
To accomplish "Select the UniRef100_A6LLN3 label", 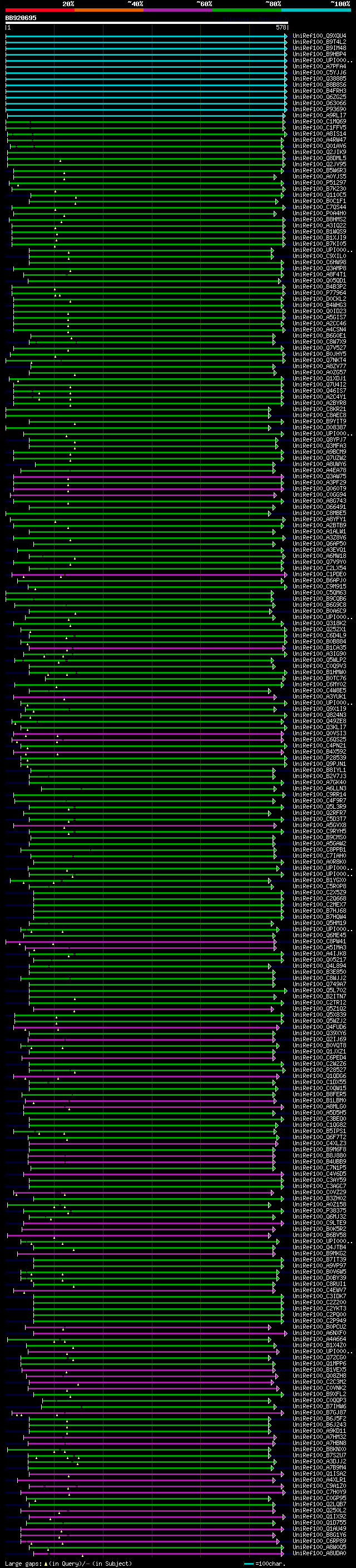I will coord(319,788).
